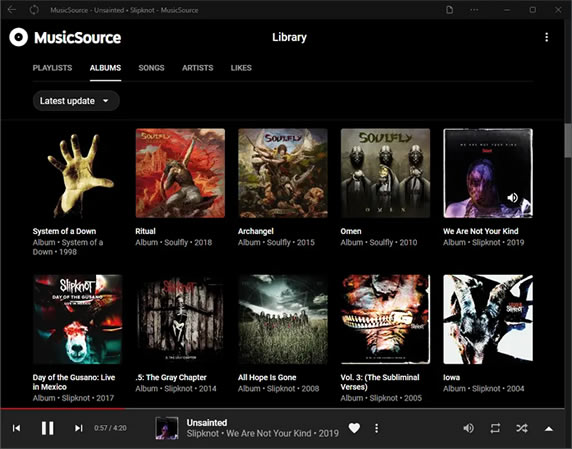
Task: Go back with the title bar arrow
Action: [12, 10]
